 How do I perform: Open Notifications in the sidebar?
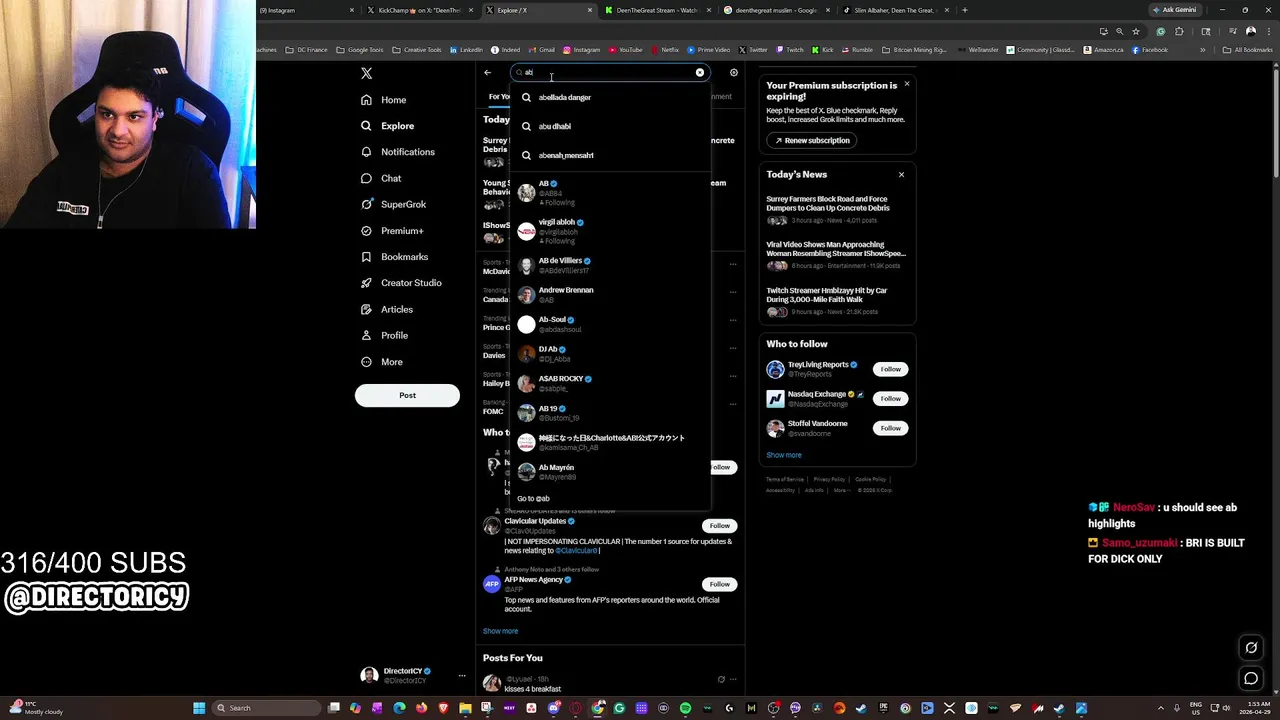[x=397, y=152]
